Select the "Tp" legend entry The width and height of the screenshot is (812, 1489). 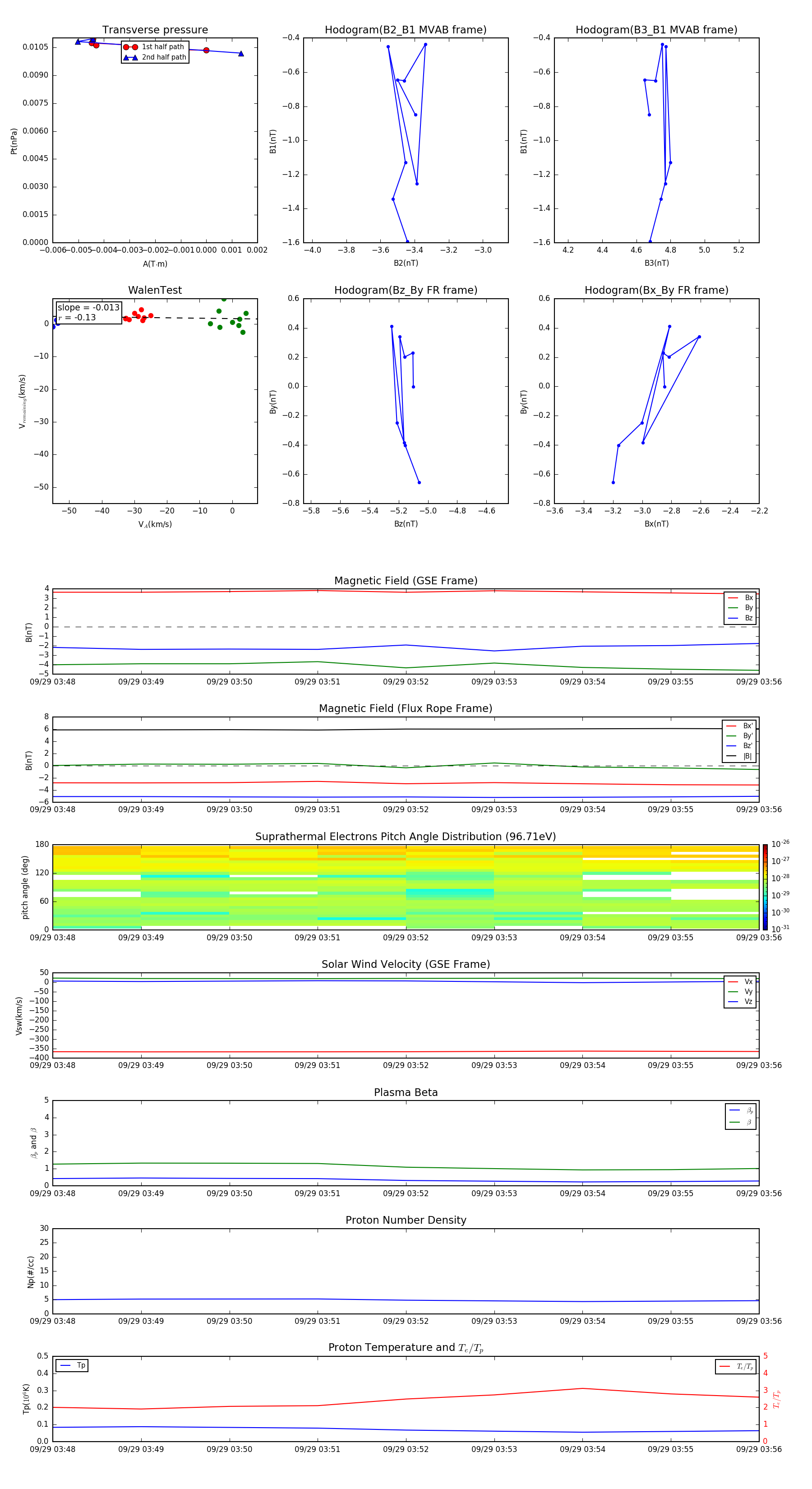point(72,1365)
